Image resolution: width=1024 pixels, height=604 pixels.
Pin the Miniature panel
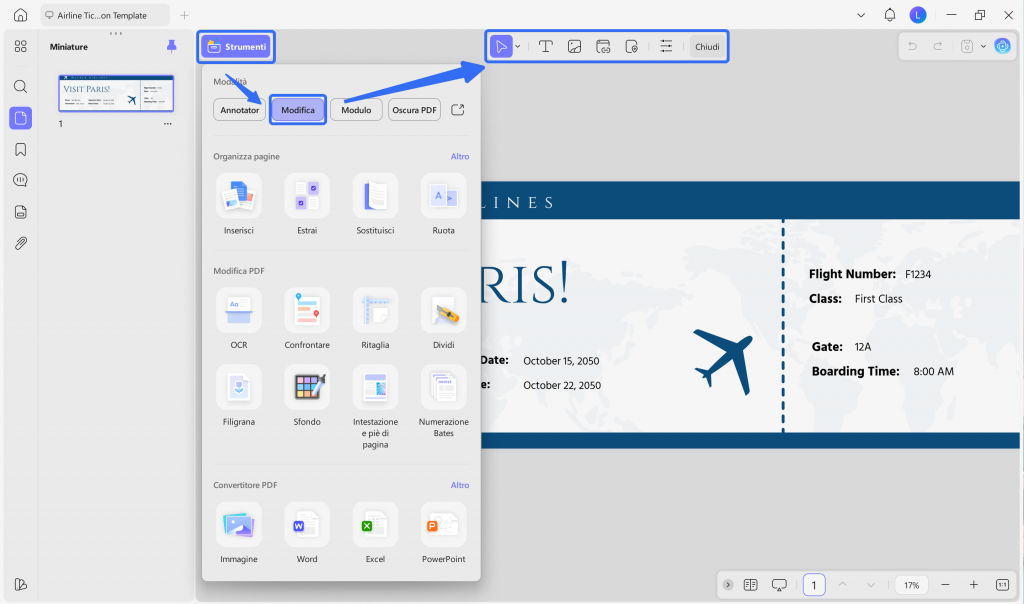pos(171,46)
